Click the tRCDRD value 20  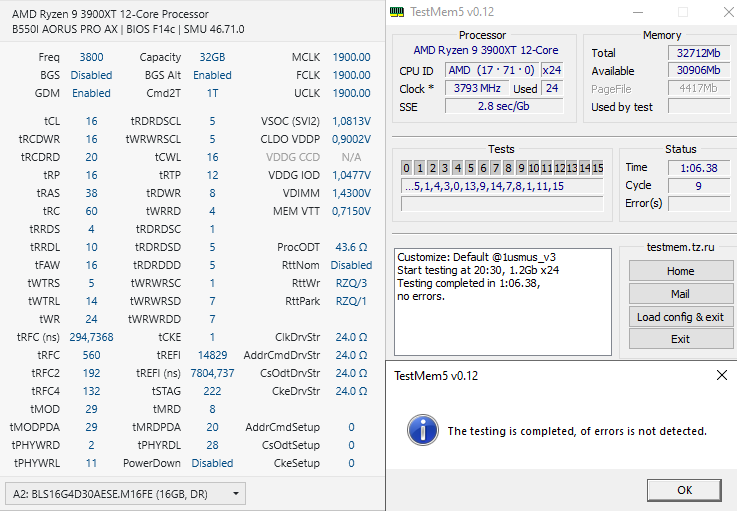click(x=91, y=157)
